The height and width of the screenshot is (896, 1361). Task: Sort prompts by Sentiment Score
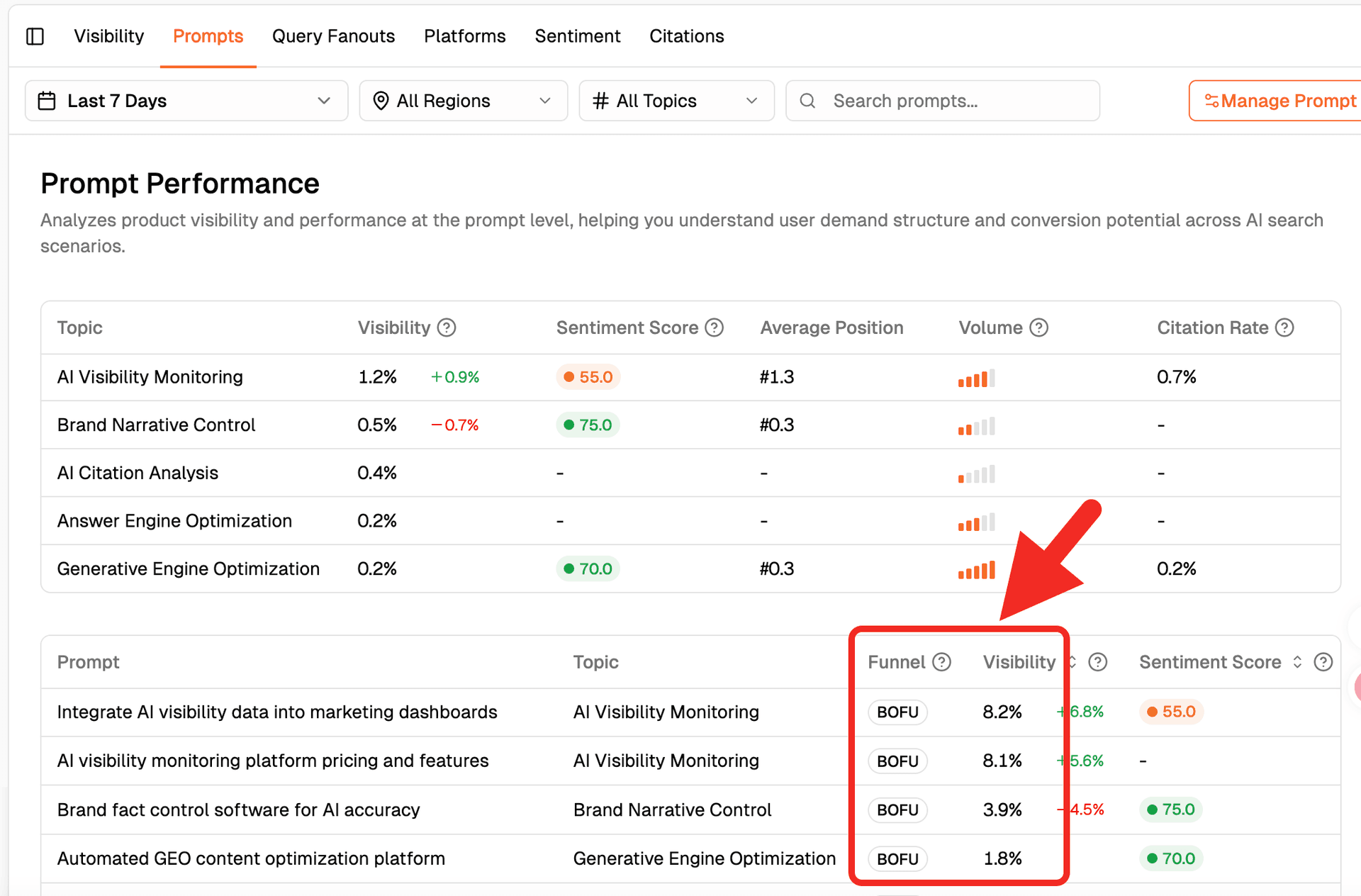(x=1297, y=662)
